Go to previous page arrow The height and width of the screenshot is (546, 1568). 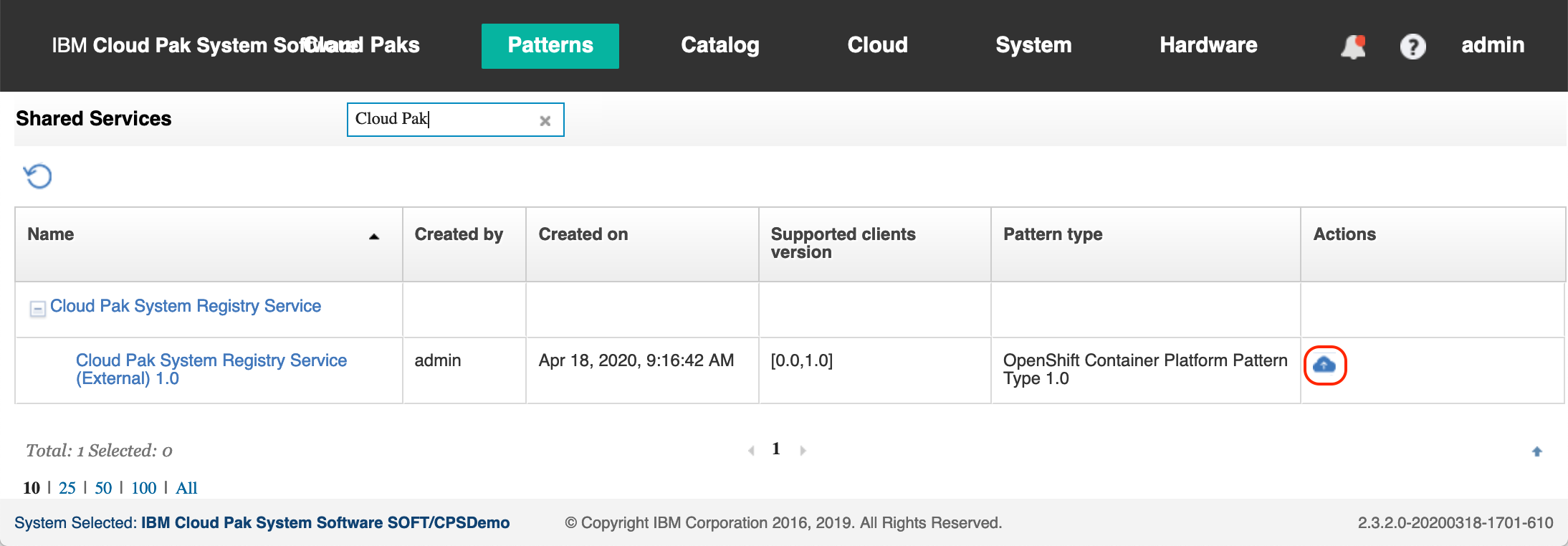751,450
